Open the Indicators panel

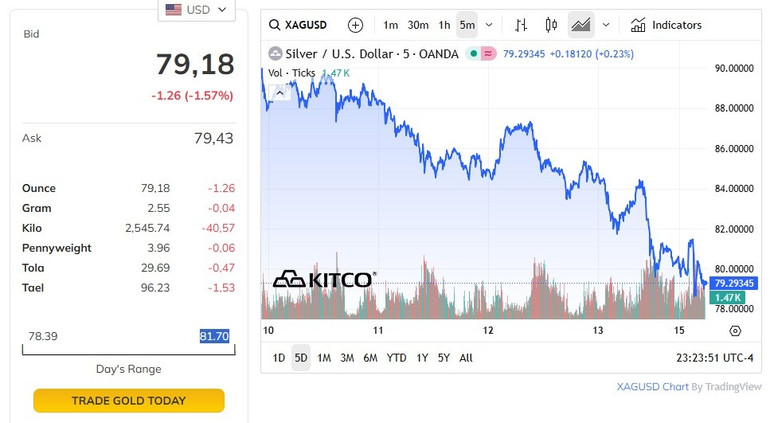[x=666, y=25]
